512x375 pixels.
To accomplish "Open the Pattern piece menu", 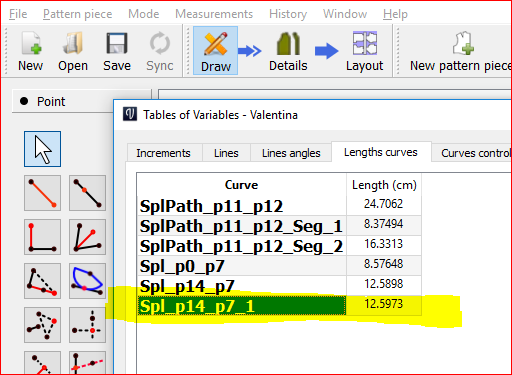I will (x=77, y=14).
